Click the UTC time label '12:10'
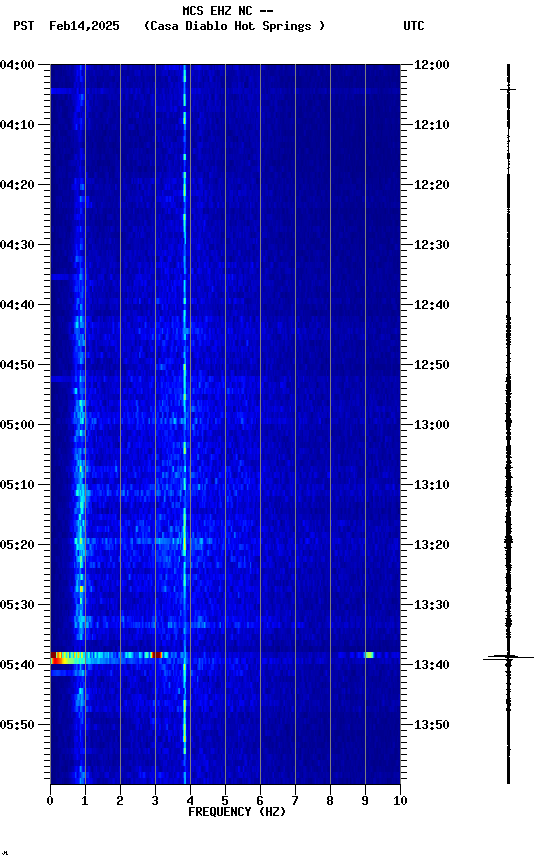 [432, 125]
